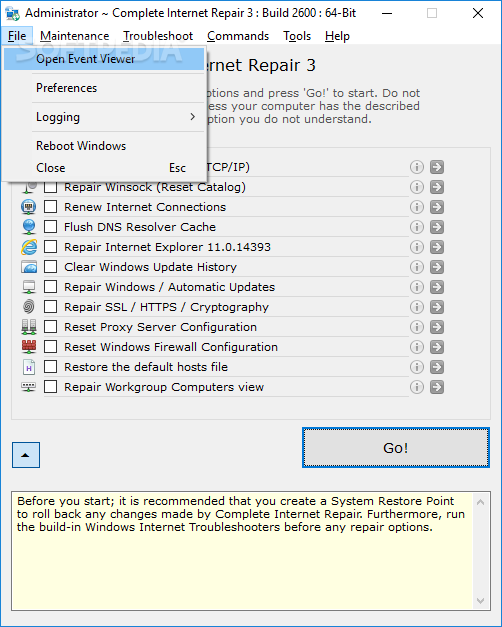Choose Open Event Viewer from File menu
This screenshot has width=502, height=627.
tap(104, 59)
